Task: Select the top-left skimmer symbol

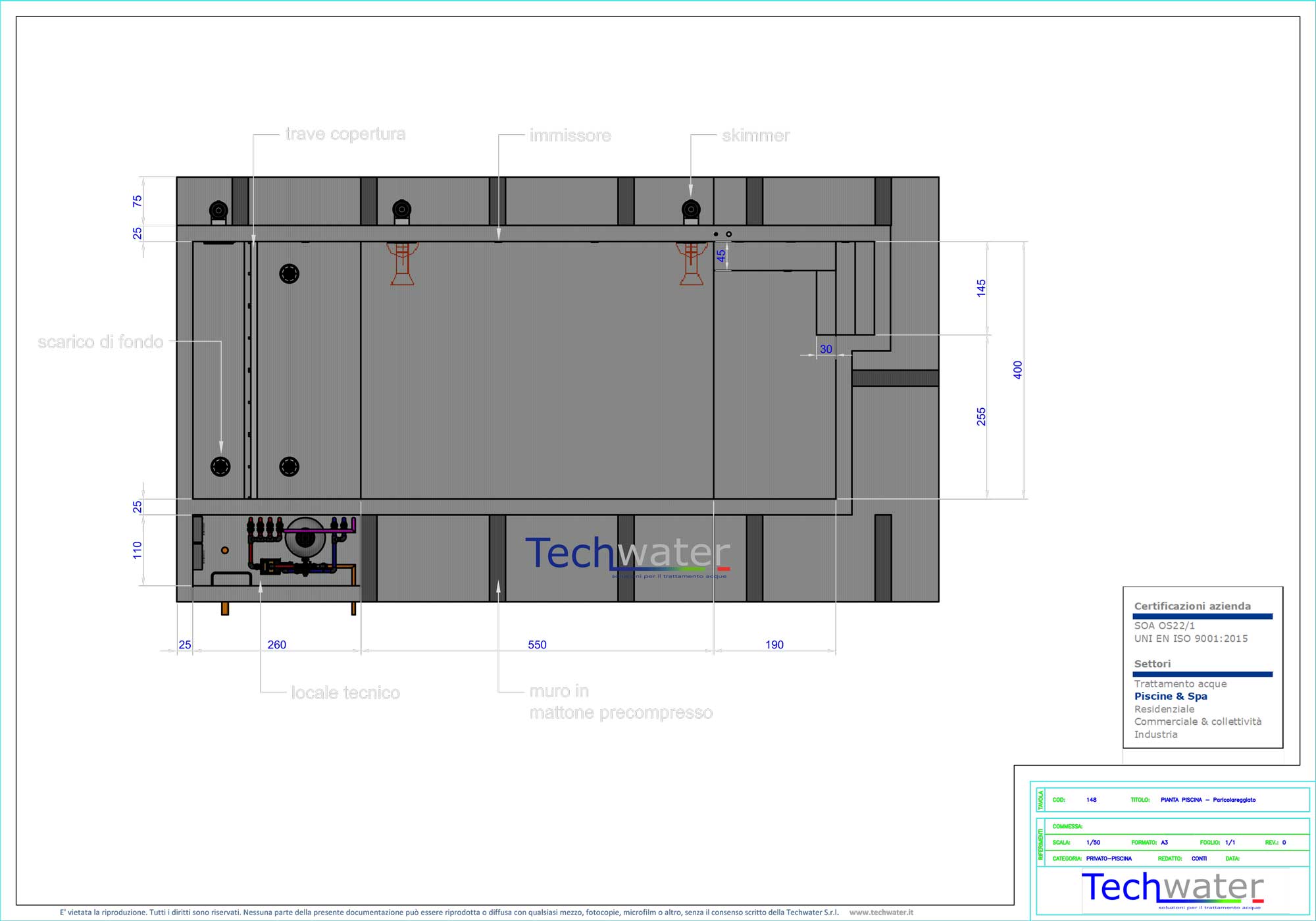Action: tap(218, 211)
